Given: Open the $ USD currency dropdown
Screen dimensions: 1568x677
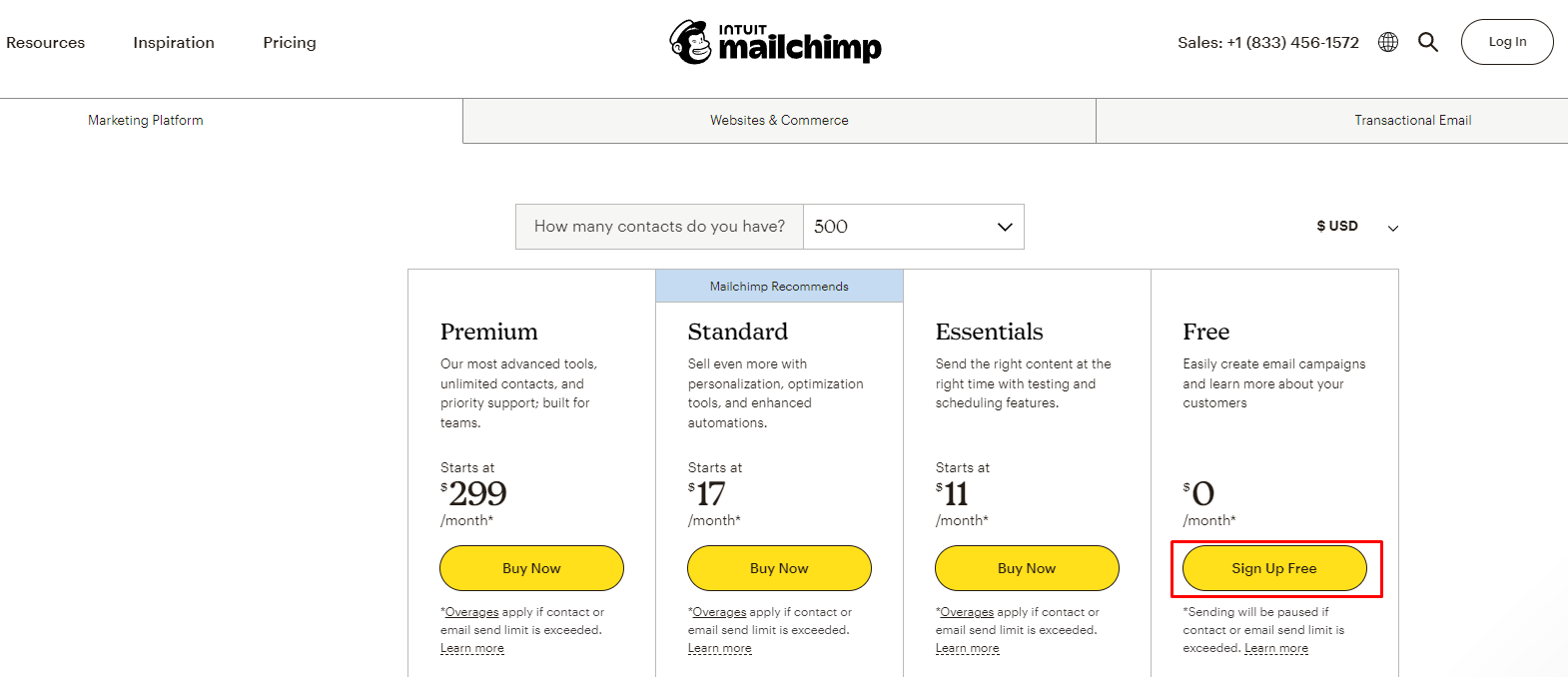Looking at the screenshot, I should [x=1353, y=227].
